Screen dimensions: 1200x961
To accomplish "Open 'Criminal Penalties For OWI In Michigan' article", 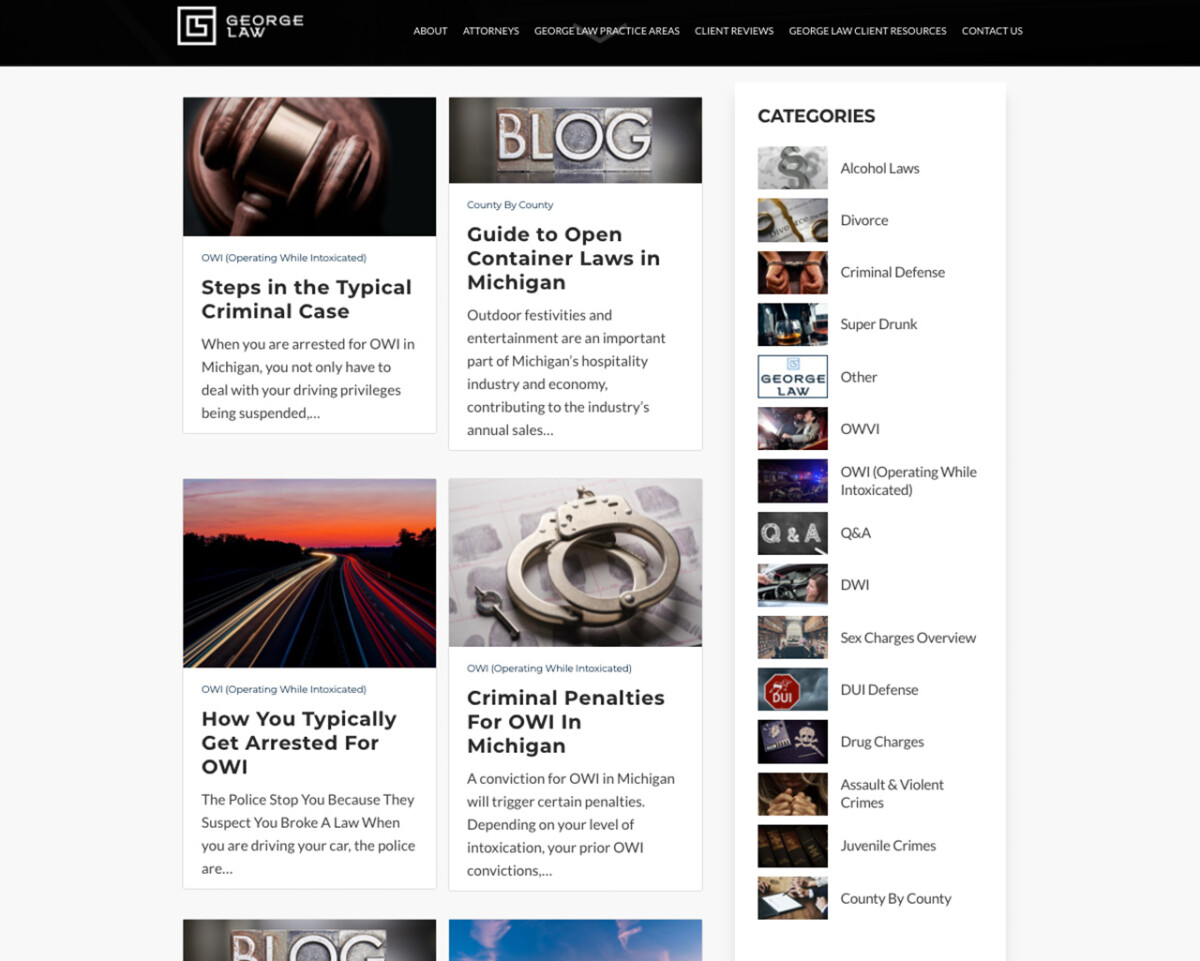I will (565, 721).
